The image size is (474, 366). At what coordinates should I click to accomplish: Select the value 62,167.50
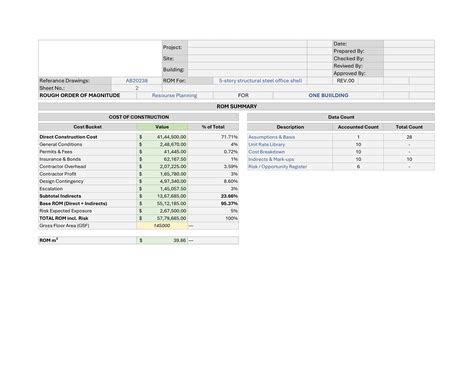pyautogui.click(x=162, y=159)
